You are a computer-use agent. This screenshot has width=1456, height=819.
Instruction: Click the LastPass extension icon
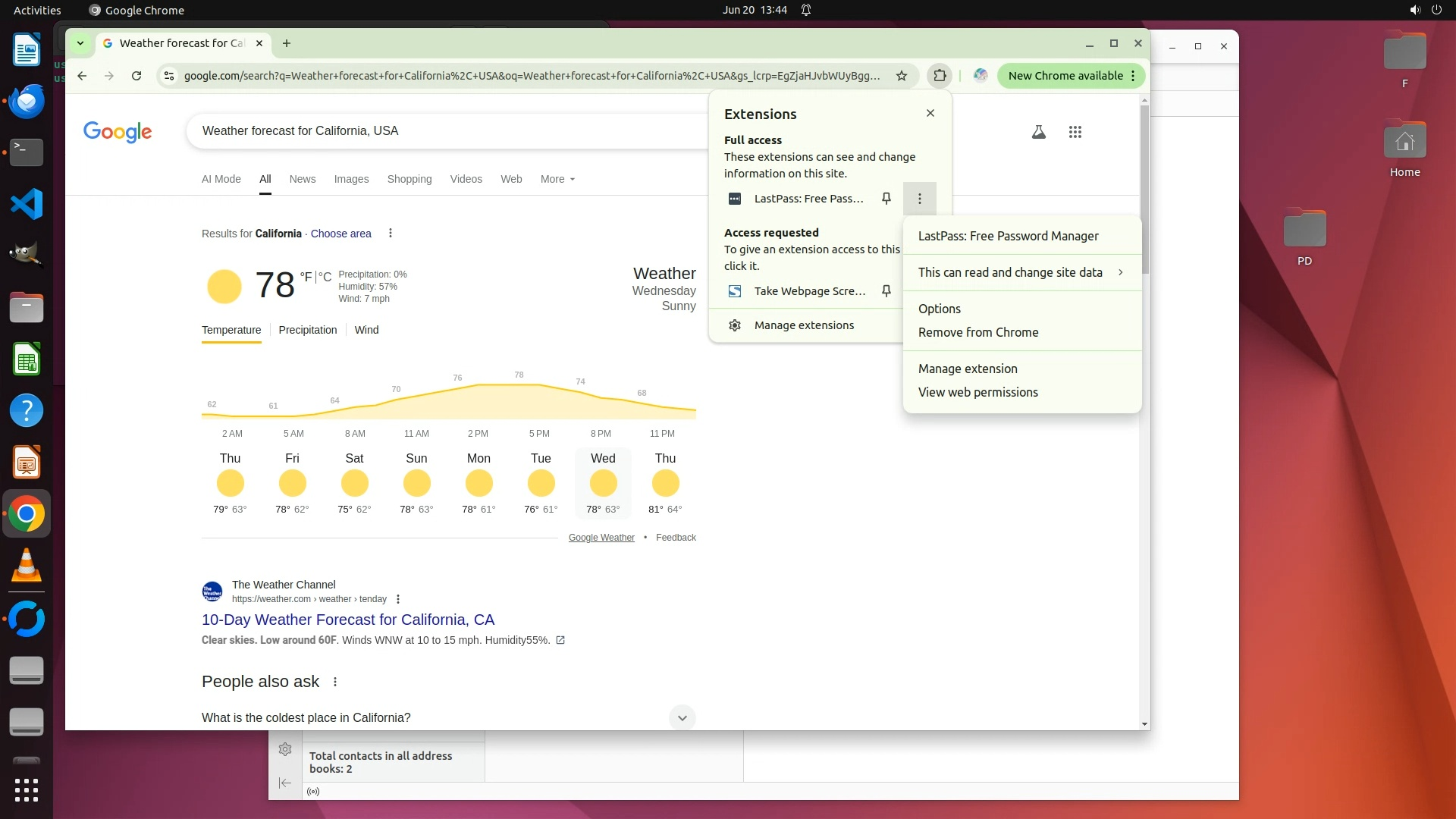734,199
